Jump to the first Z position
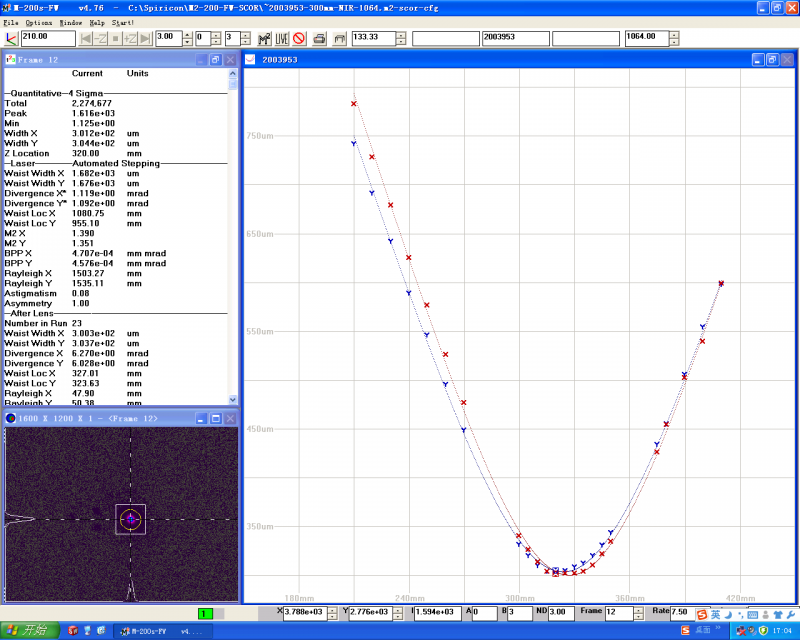 (x=87, y=39)
